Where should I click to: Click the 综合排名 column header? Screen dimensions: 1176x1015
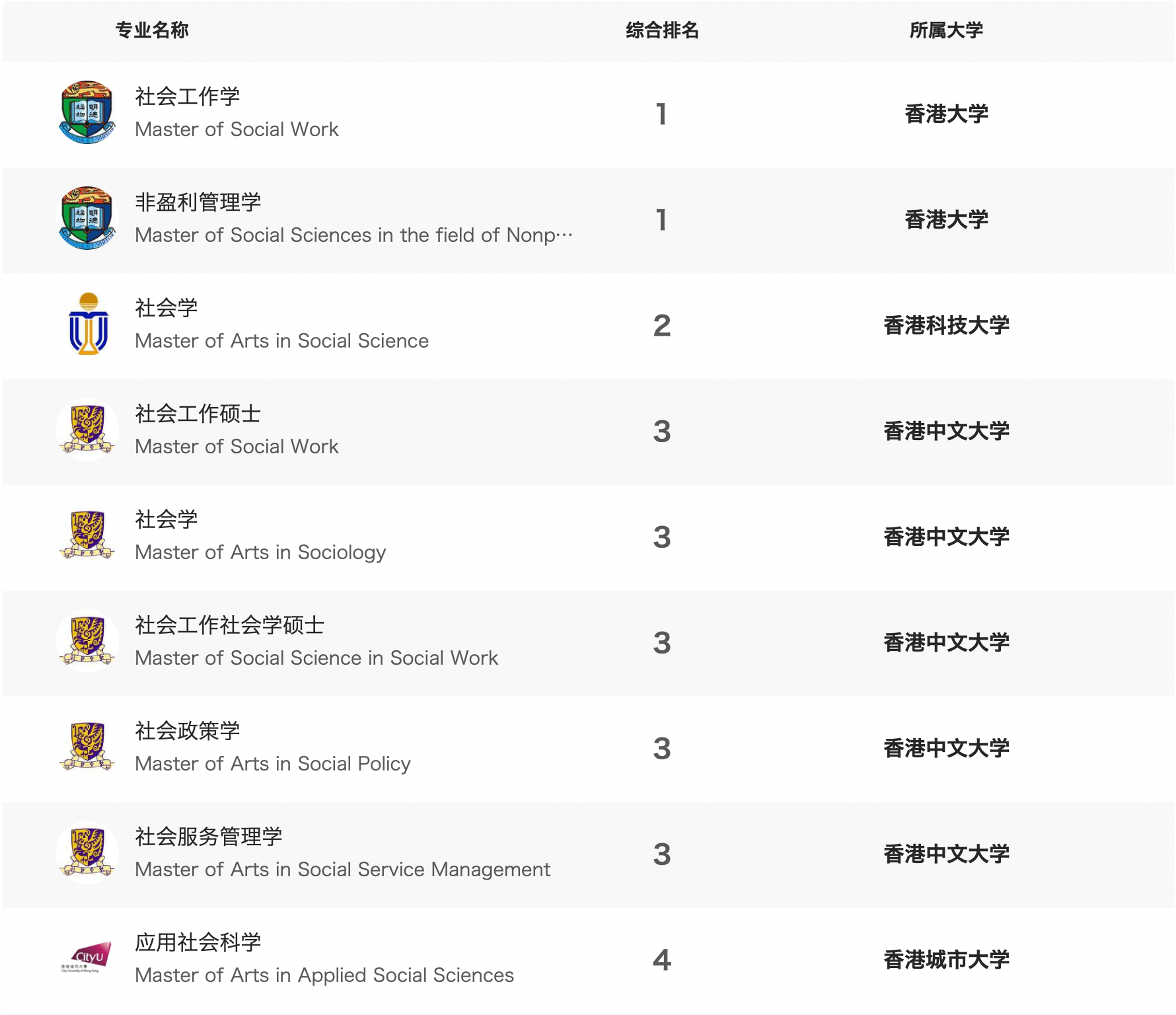pyautogui.click(x=662, y=30)
